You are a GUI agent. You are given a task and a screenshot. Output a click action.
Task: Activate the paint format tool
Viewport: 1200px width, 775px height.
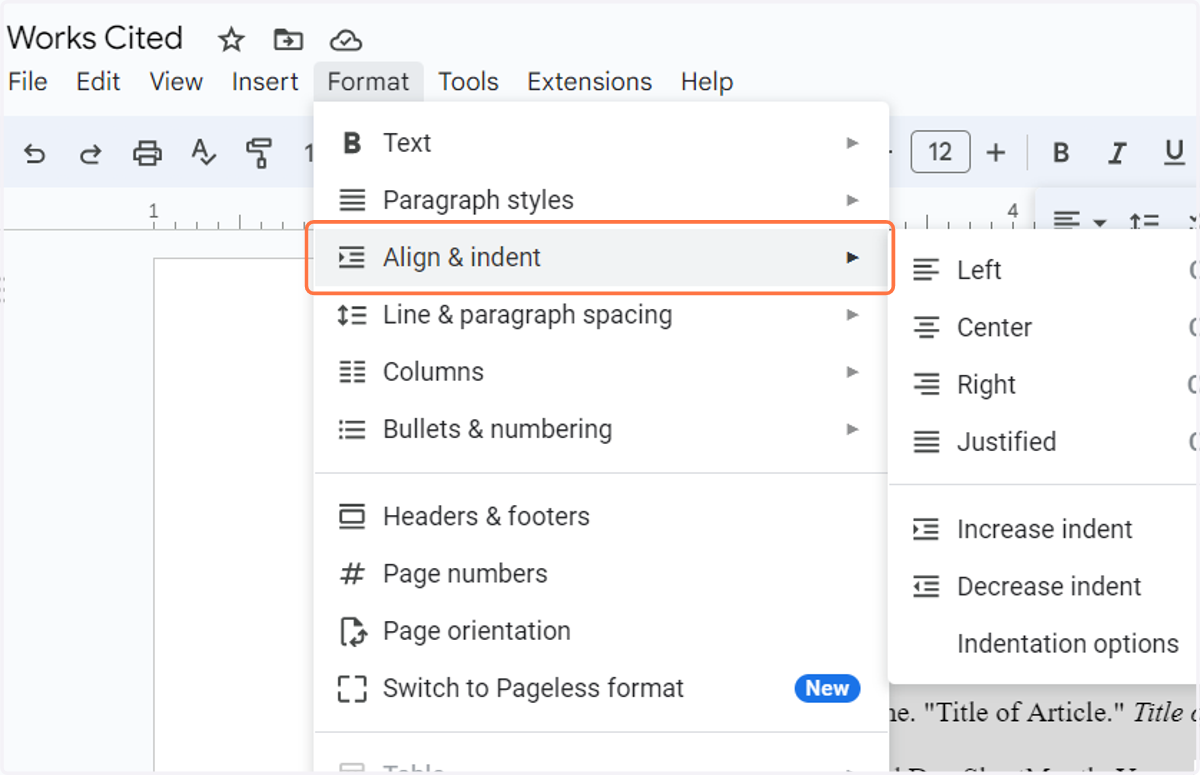(x=259, y=153)
